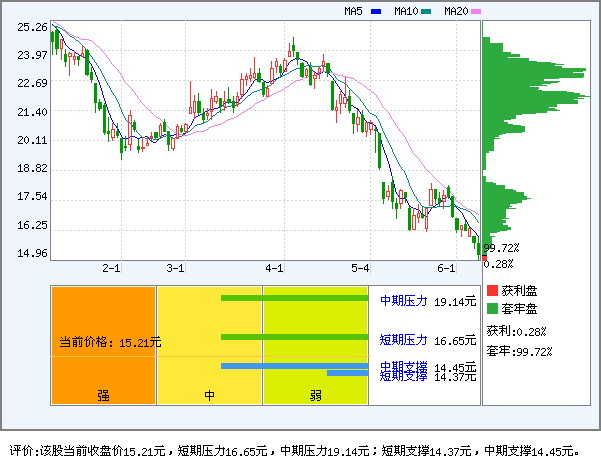Click the red 获利盘 legend square

491,290
